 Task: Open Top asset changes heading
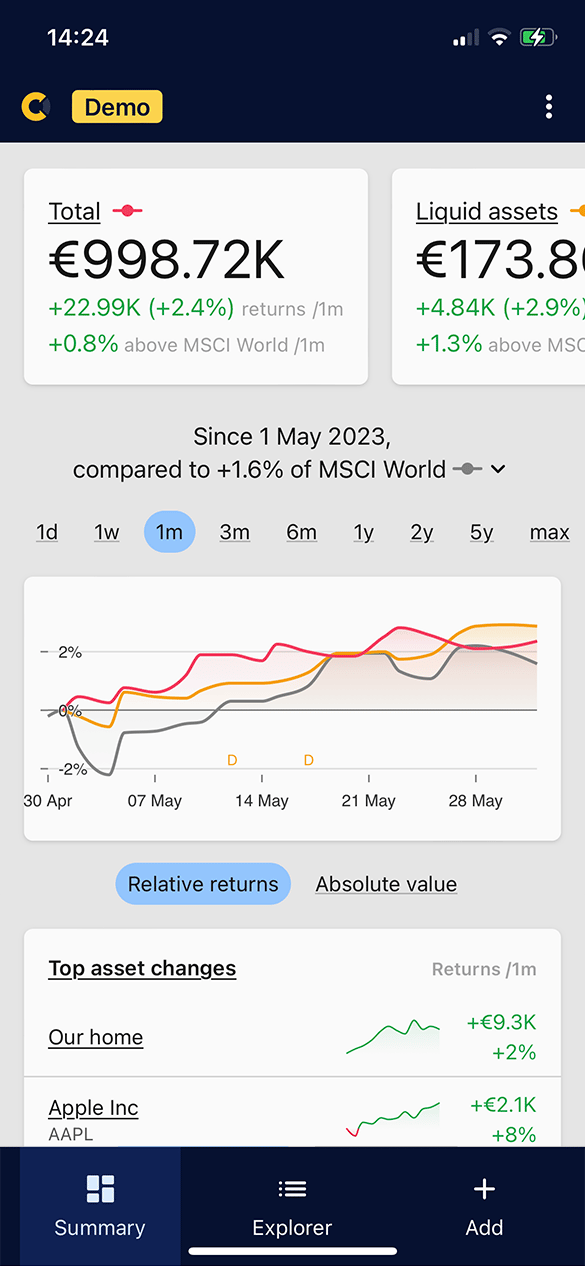click(142, 968)
